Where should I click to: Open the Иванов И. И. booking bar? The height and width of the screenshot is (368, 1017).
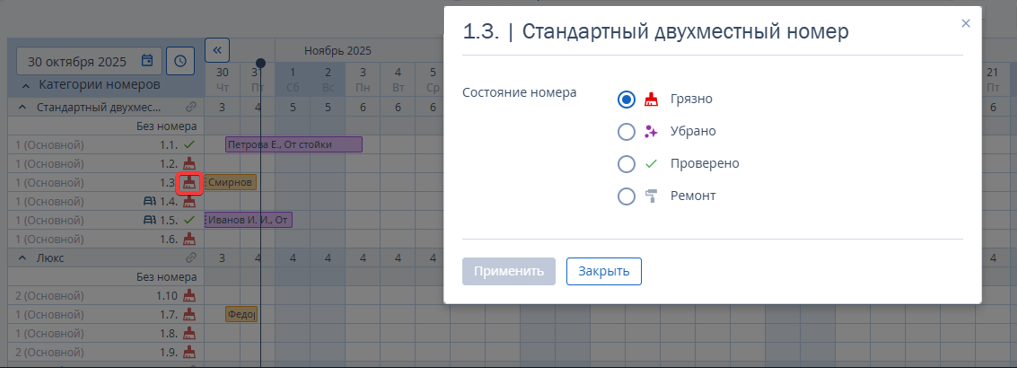point(248,221)
